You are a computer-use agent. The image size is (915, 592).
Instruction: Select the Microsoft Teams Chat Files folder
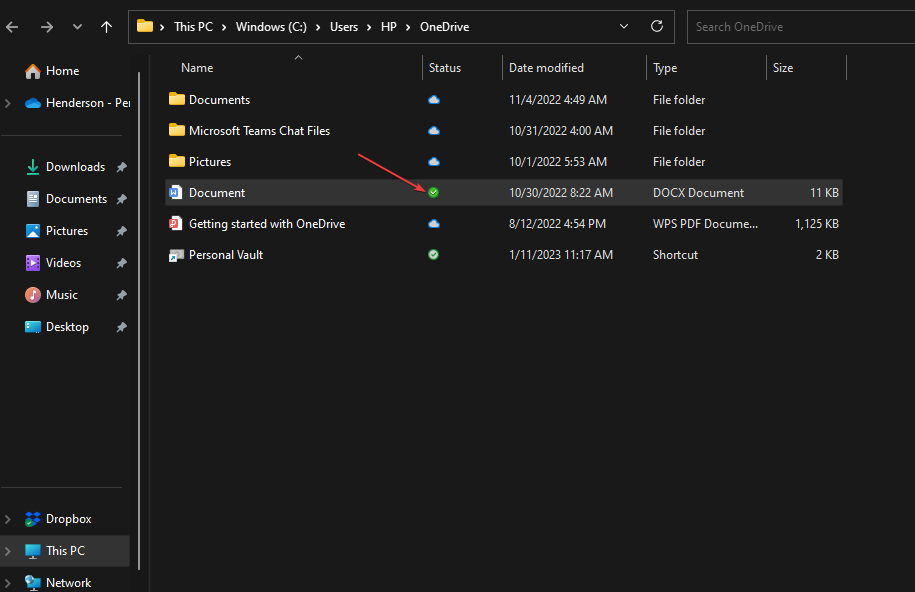[x=259, y=131]
